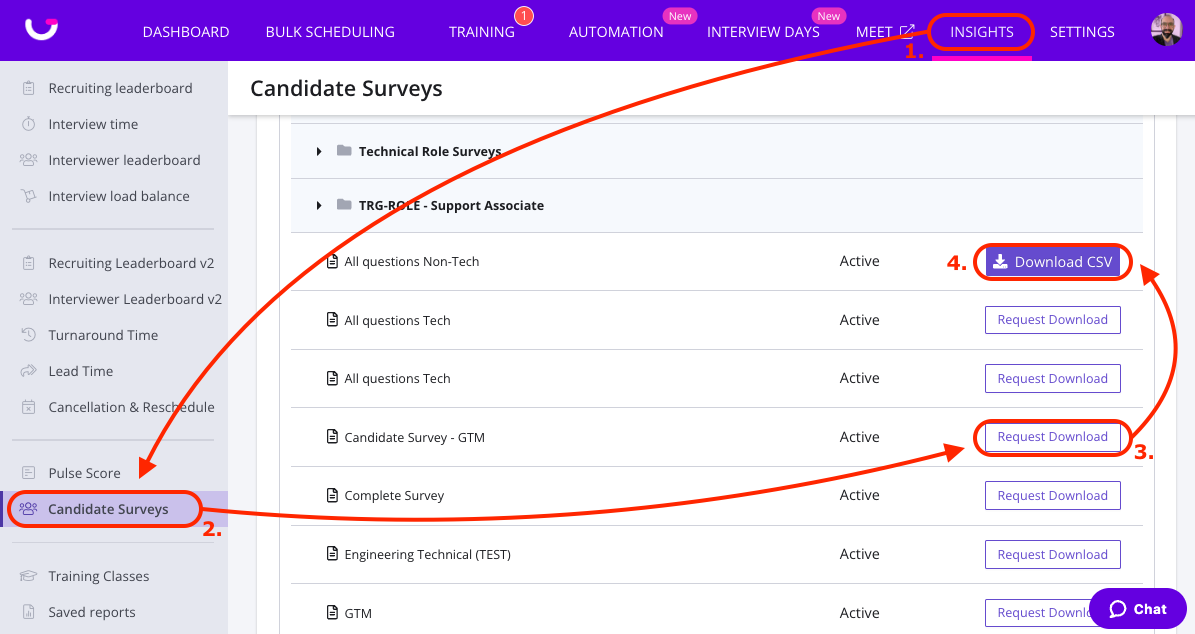The height and width of the screenshot is (634, 1195).
Task: Click the Pulse Score clipboard icon
Action: [28, 473]
